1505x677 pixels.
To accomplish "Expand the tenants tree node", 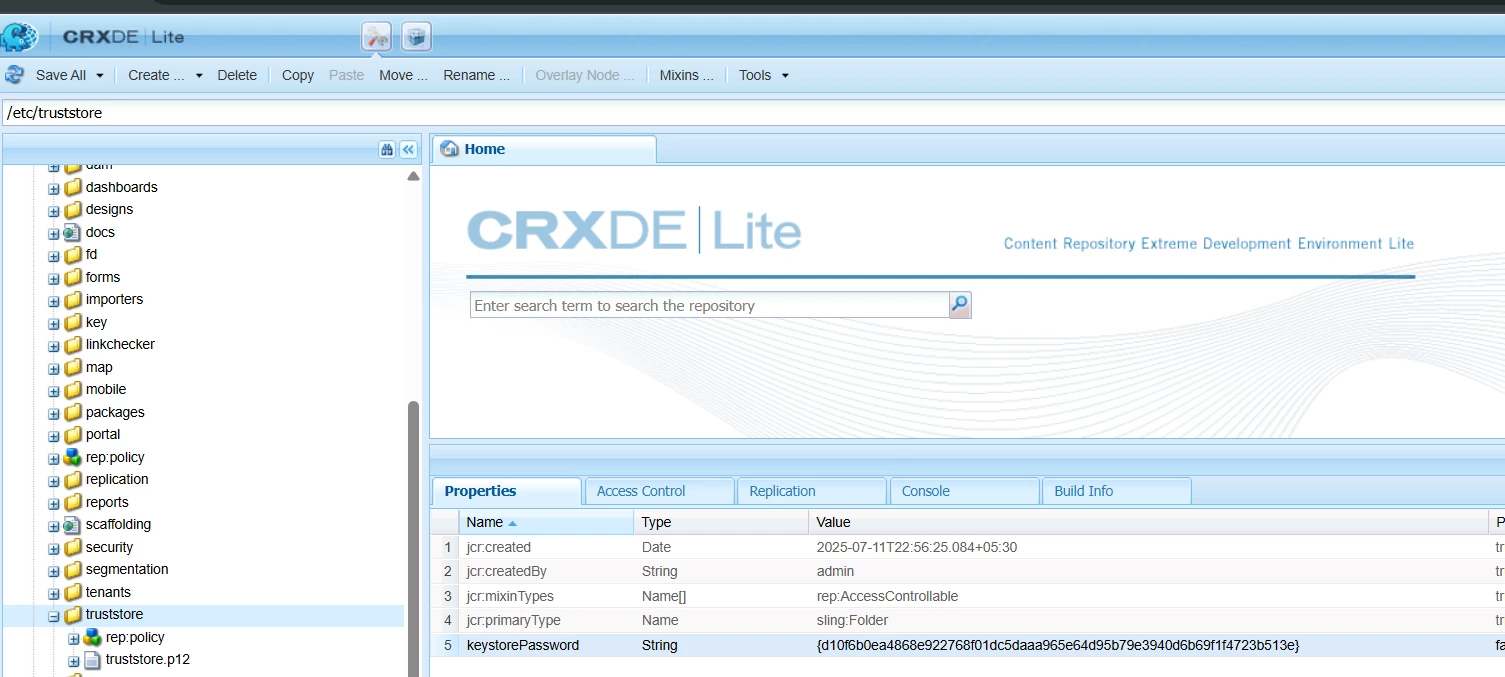I will point(54,592).
